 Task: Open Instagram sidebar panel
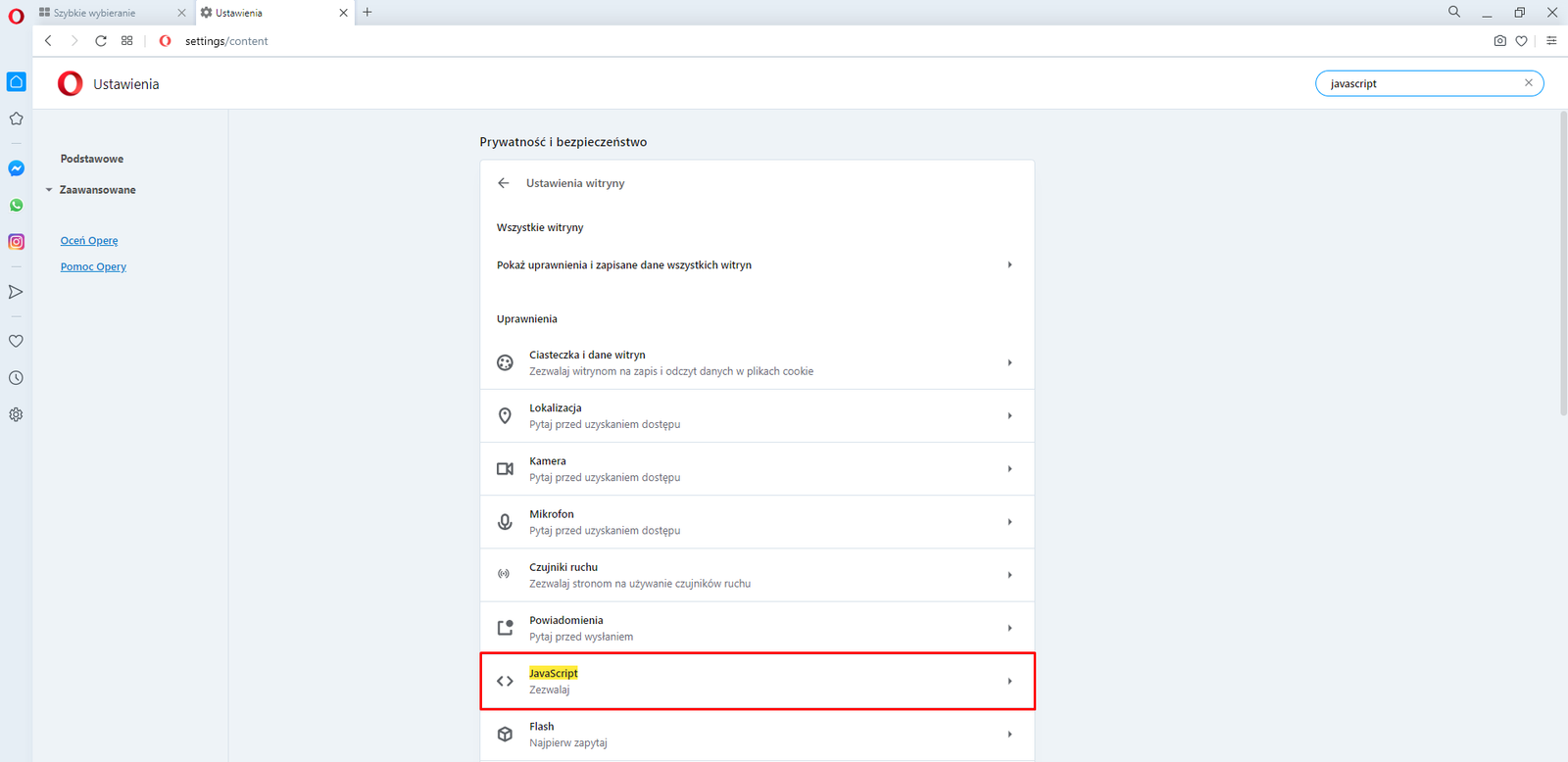(x=16, y=242)
